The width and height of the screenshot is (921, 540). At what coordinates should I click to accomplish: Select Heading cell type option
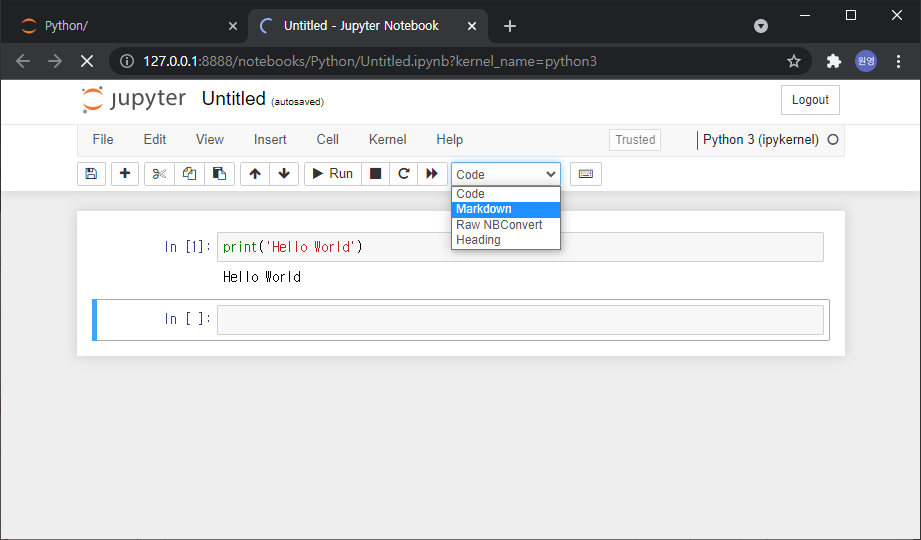coord(506,240)
